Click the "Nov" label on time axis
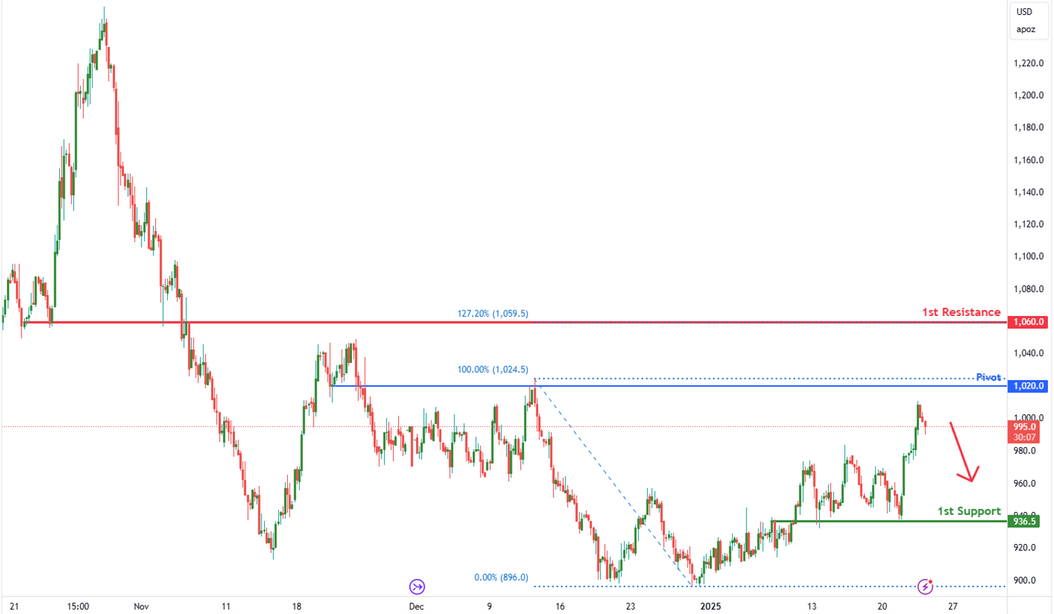 click(x=141, y=606)
